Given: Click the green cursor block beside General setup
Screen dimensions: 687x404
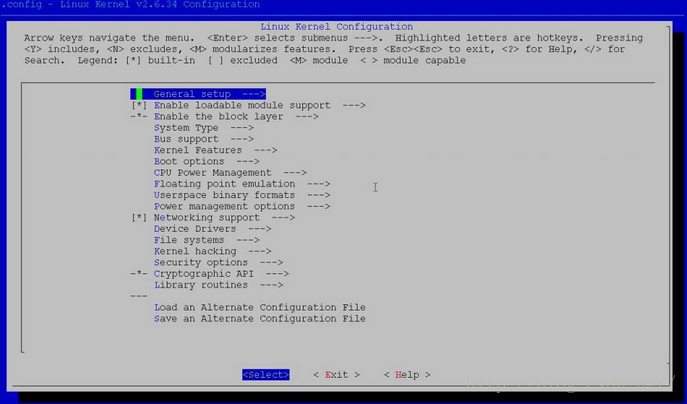Looking at the screenshot, I should (x=139, y=94).
